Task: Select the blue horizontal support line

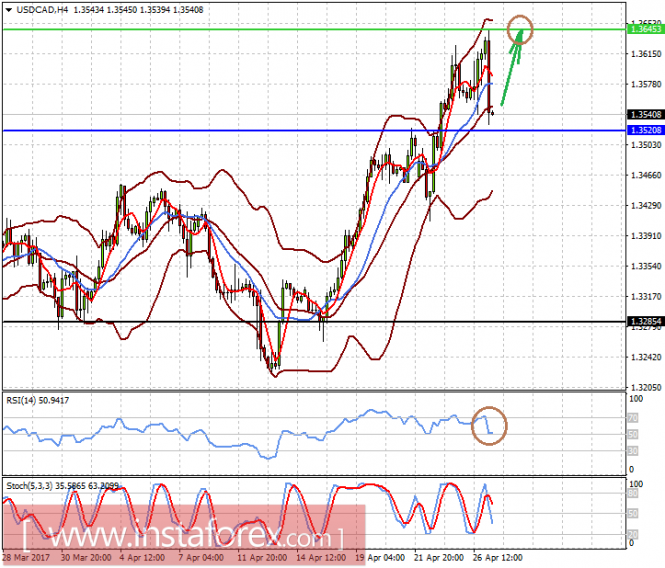Action: tap(314, 130)
